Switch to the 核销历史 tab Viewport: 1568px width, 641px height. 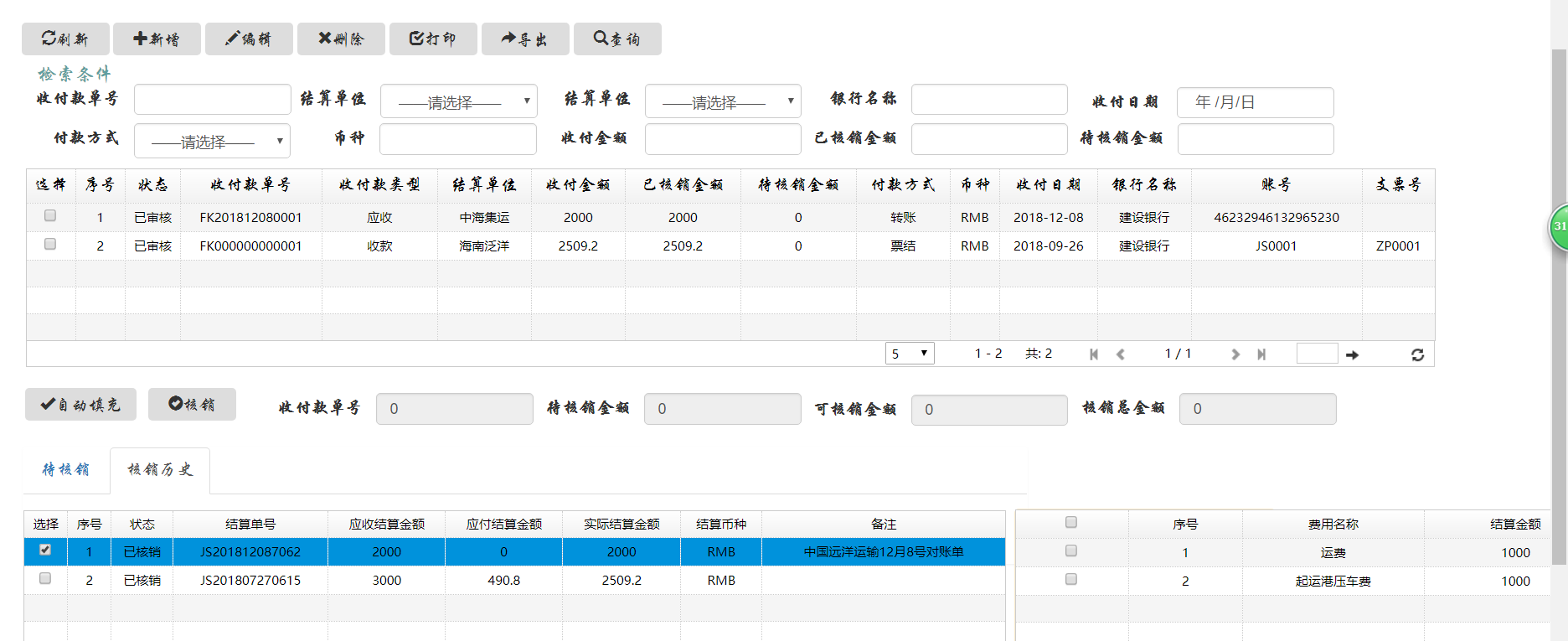click(160, 470)
